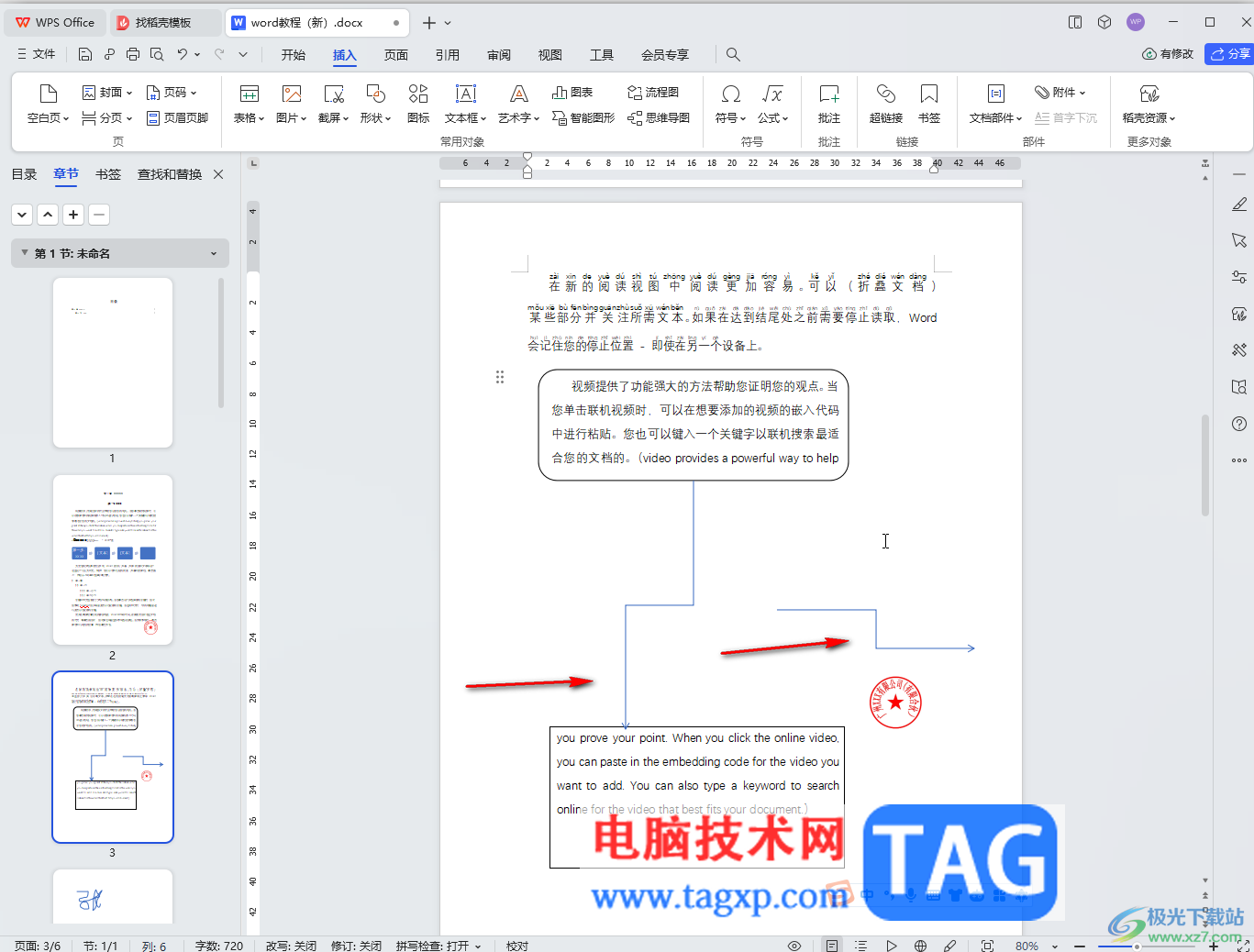Switch to outline view icon
The width and height of the screenshot is (1254, 952).
pyautogui.click(x=860, y=946)
